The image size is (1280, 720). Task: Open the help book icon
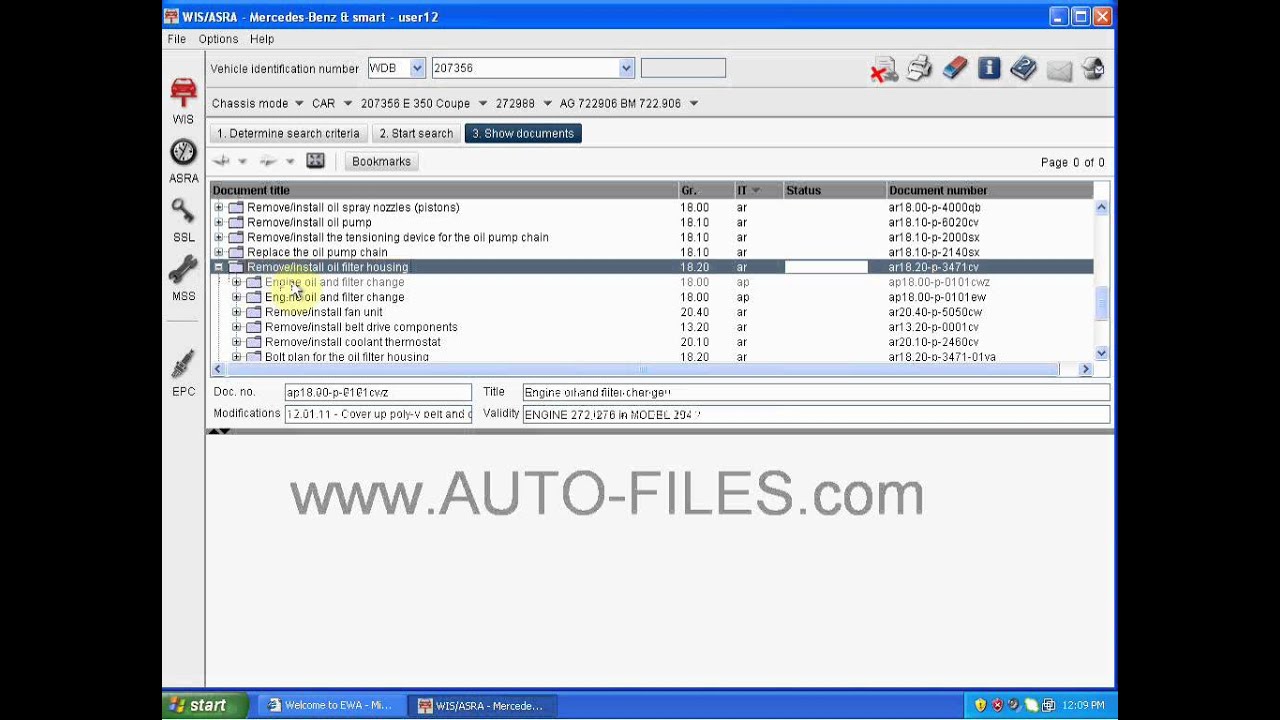point(1023,68)
